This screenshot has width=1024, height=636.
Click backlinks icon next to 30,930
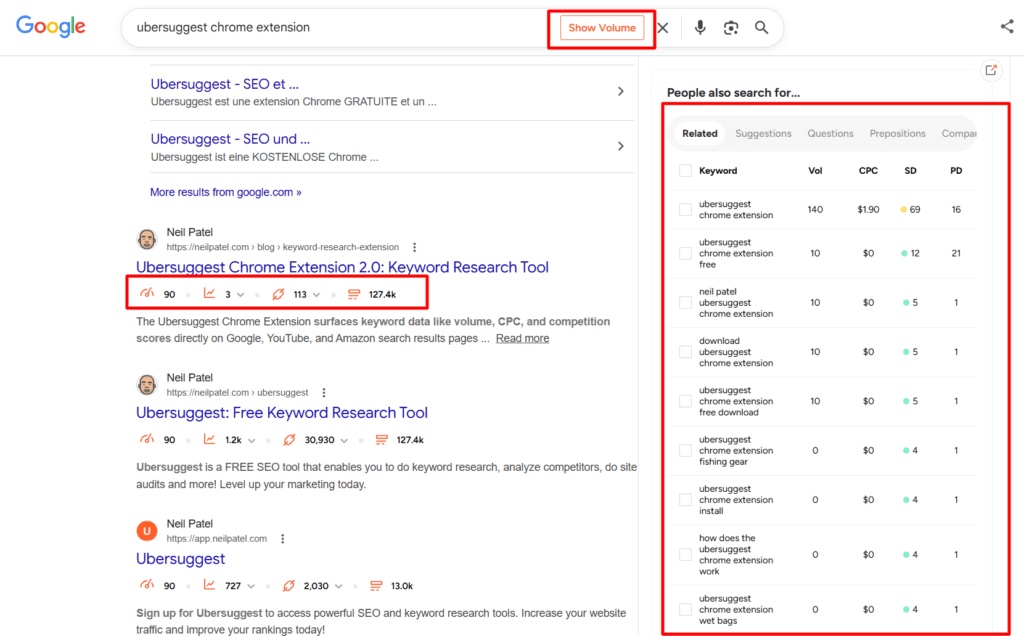(x=289, y=440)
